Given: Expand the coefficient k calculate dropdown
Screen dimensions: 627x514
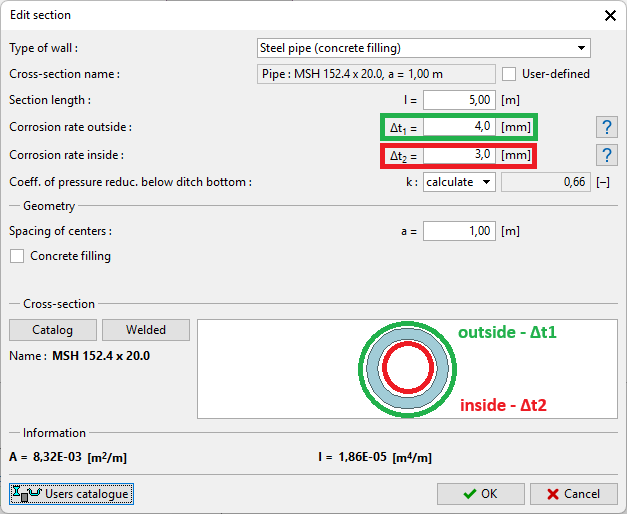Looking at the screenshot, I should point(459,182).
